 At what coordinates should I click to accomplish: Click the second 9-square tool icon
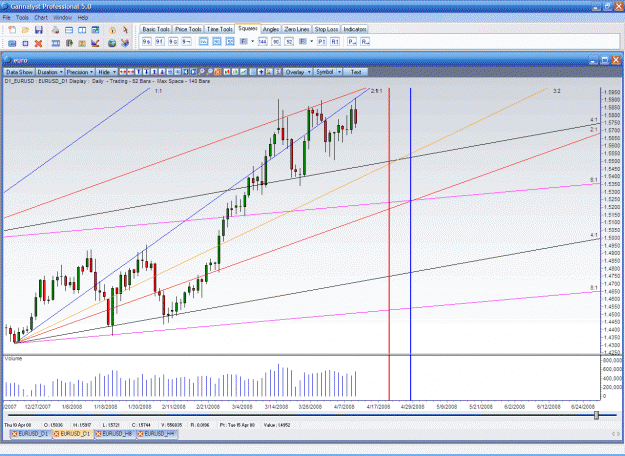click(160, 41)
